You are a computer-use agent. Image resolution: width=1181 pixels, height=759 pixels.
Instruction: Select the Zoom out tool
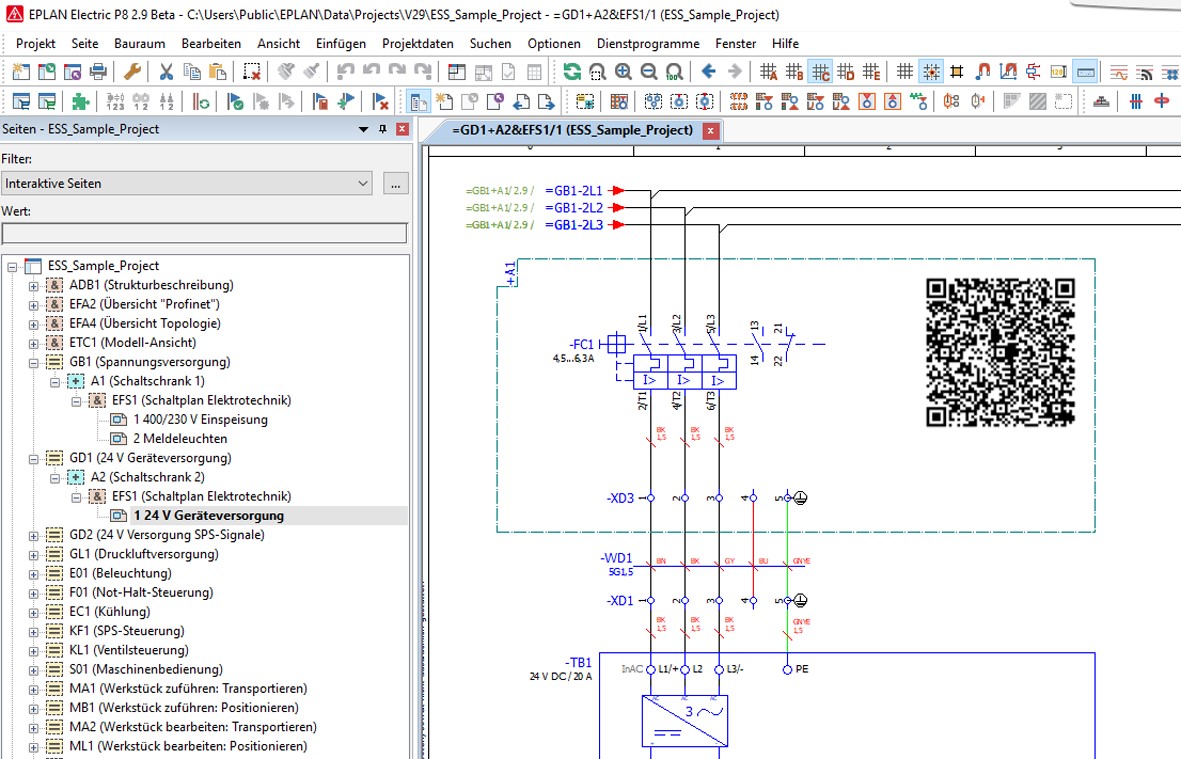(x=648, y=72)
